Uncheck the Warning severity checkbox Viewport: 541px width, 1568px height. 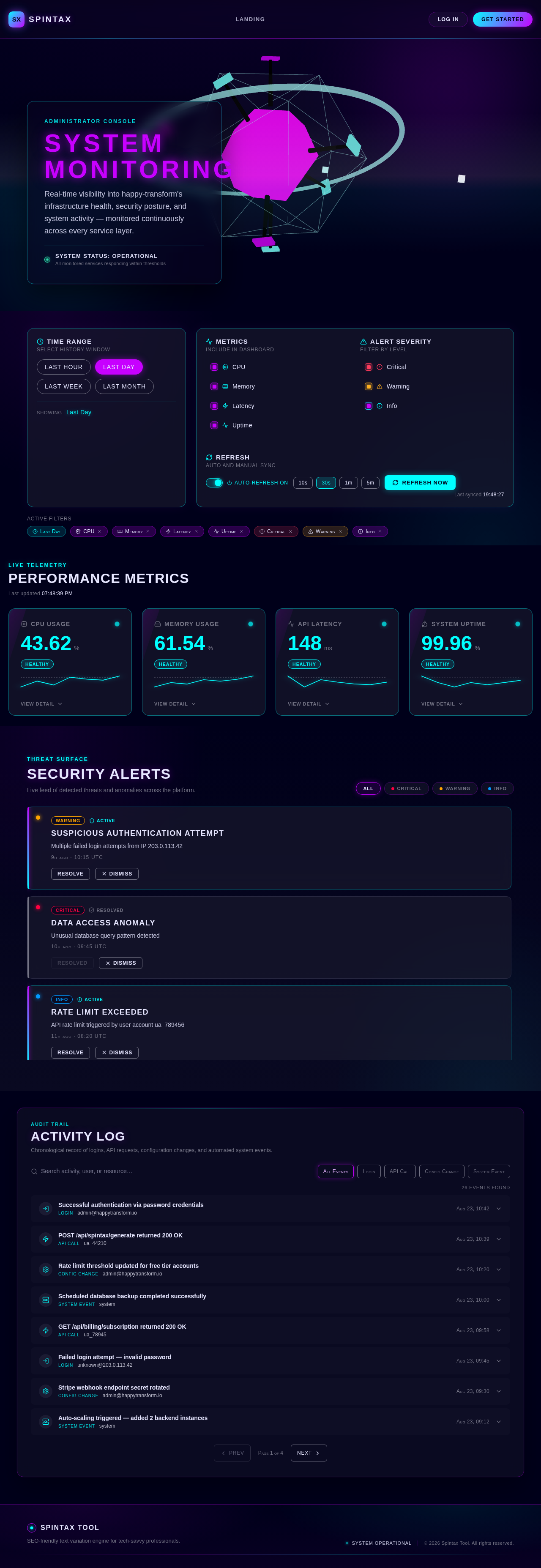pos(368,386)
